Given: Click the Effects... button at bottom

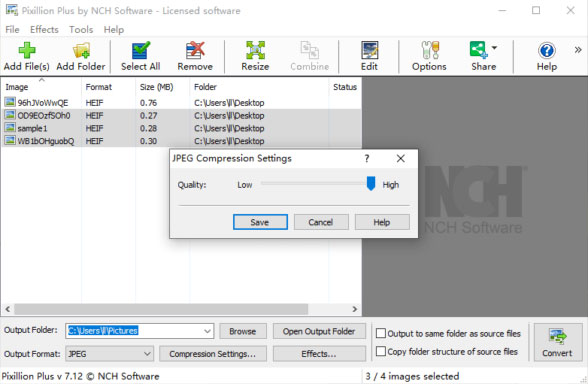Looking at the screenshot, I should (x=319, y=354).
